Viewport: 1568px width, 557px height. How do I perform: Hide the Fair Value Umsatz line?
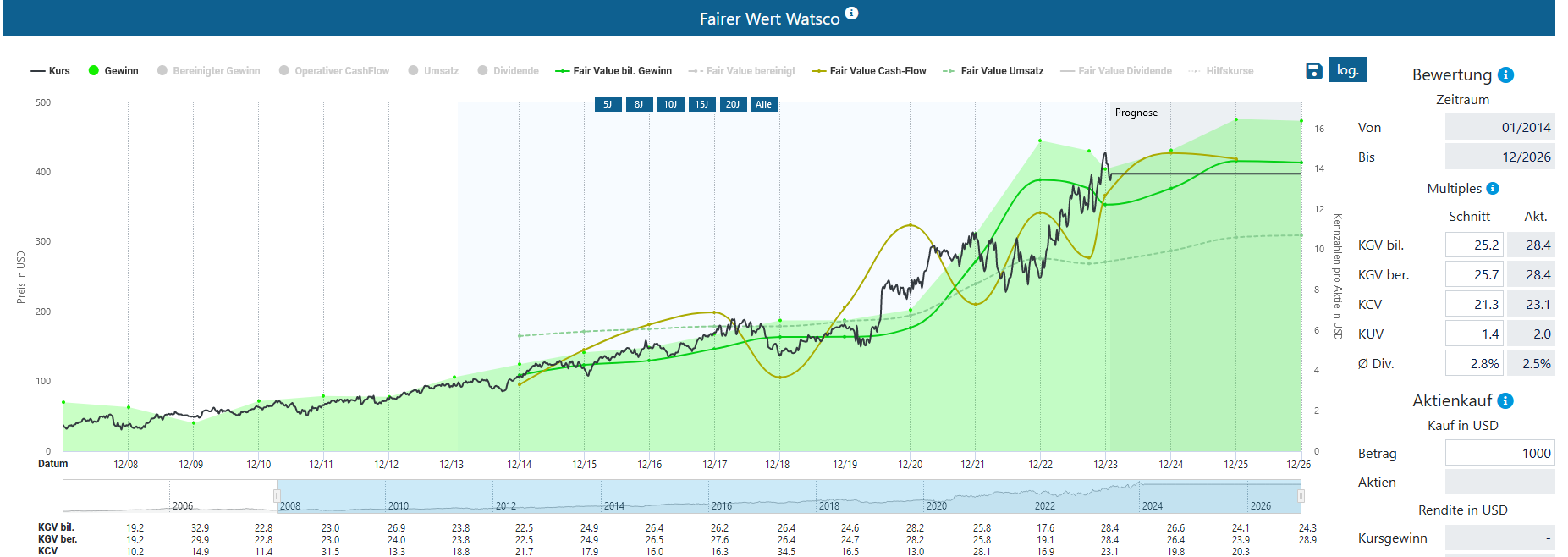tap(993, 71)
